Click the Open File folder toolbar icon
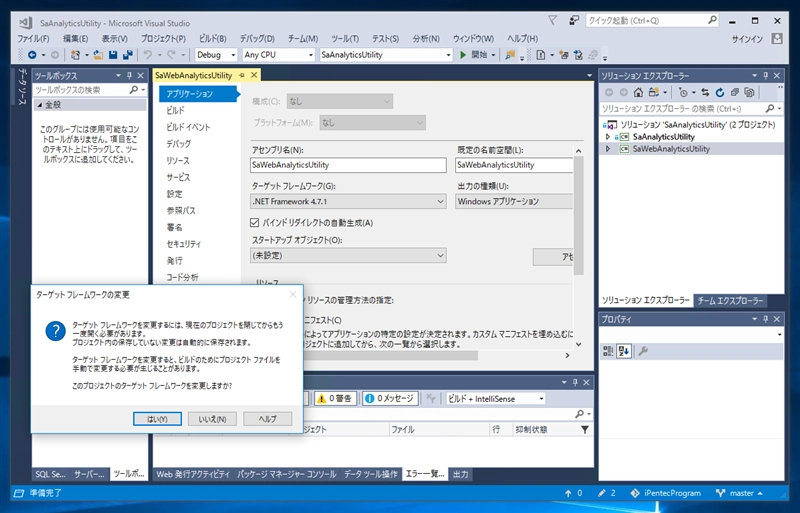Viewport: 800px width, 513px height. (x=98, y=55)
